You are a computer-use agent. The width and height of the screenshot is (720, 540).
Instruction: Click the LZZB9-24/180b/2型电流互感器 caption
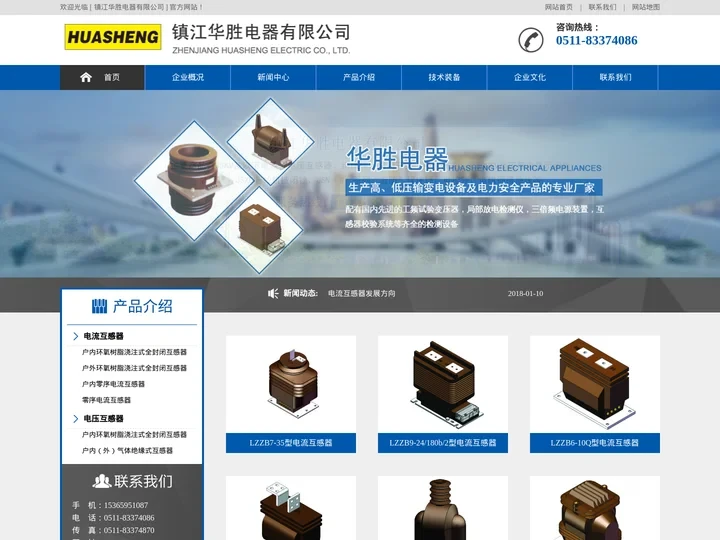(443, 443)
